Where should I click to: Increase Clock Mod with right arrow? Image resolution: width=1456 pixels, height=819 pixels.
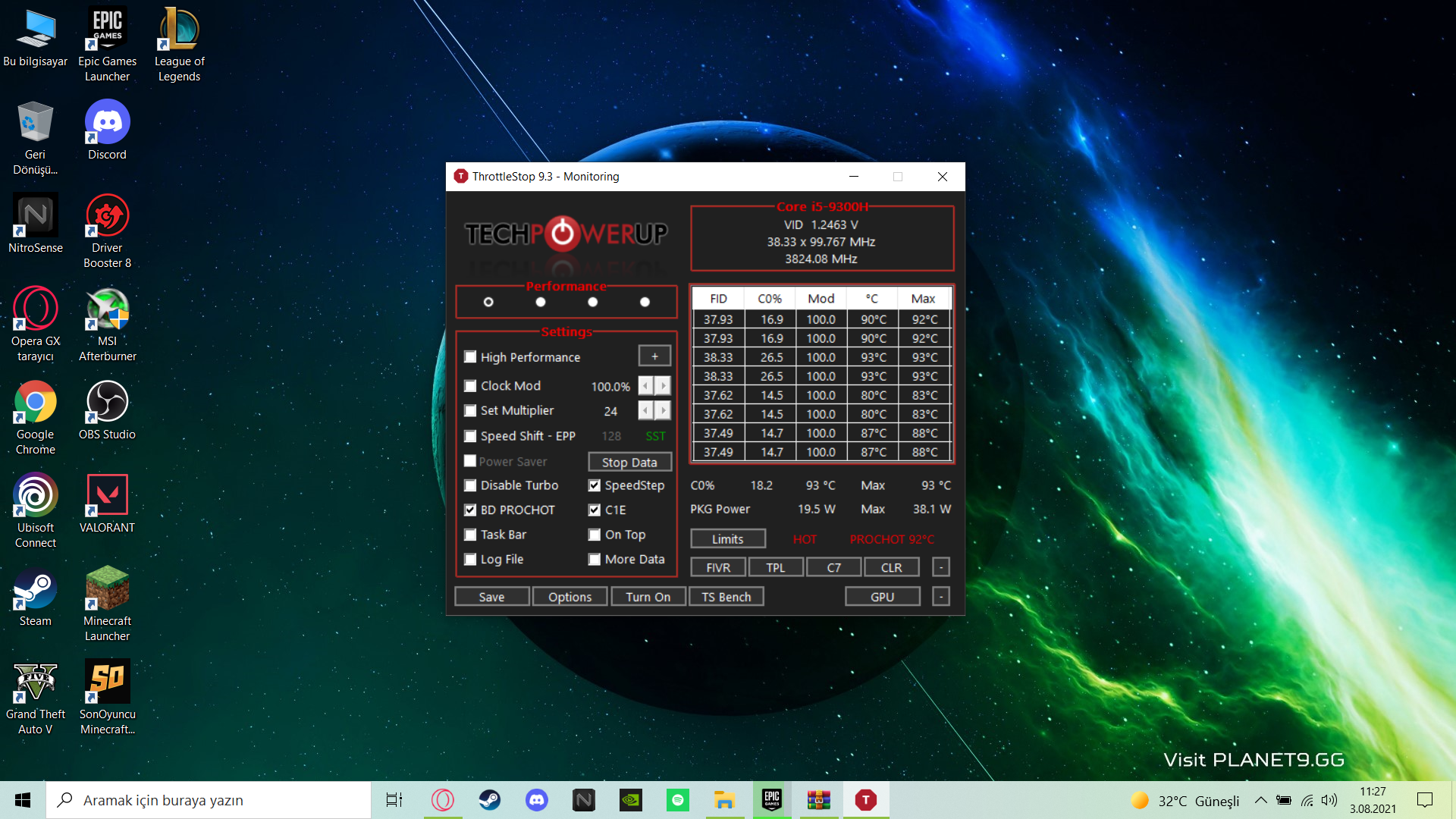[x=664, y=386]
